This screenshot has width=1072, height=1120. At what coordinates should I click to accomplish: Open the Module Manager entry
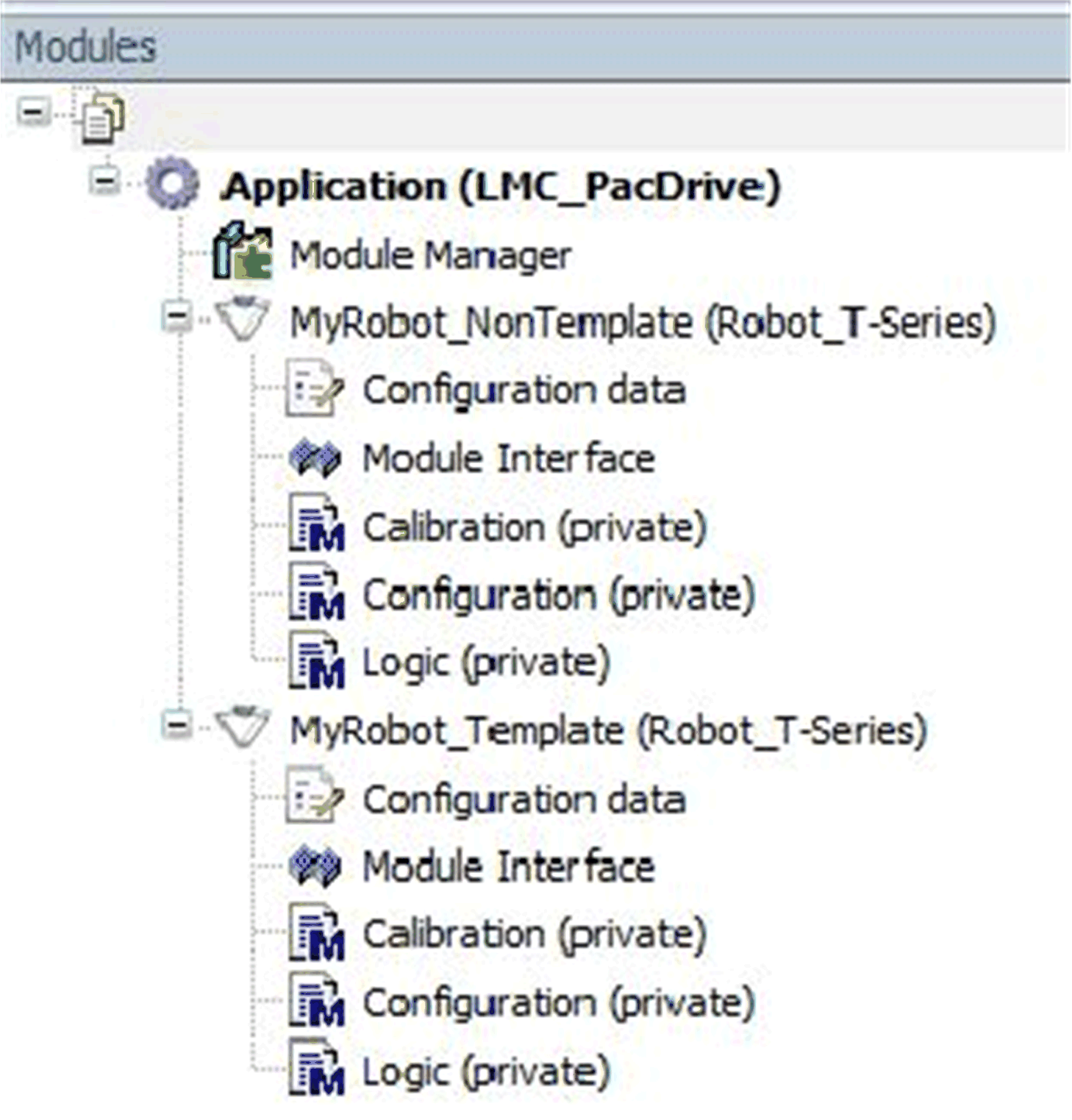click(x=430, y=256)
